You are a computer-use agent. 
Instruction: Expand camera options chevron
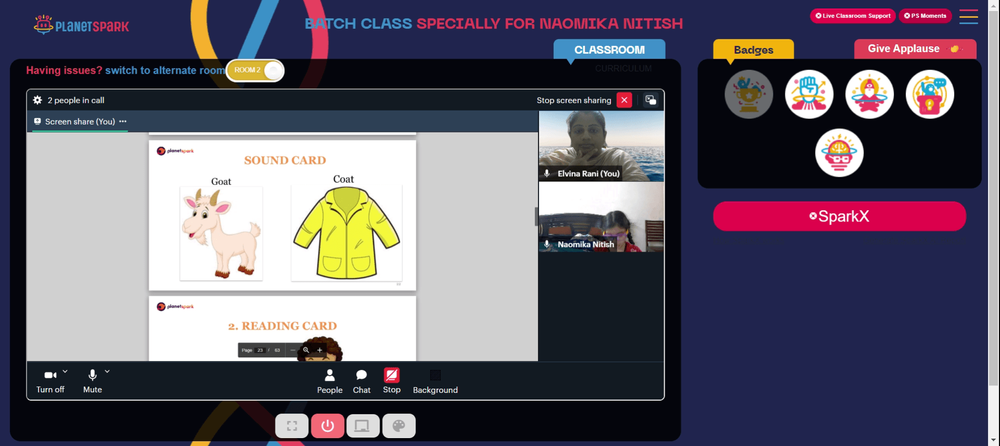[x=65, y=371]
